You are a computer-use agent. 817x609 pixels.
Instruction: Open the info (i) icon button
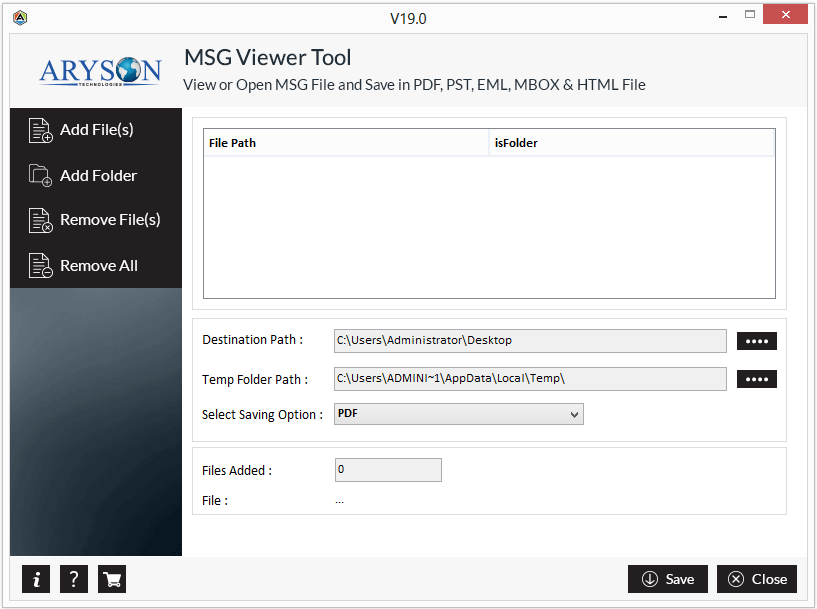click(x=36, y=579)
